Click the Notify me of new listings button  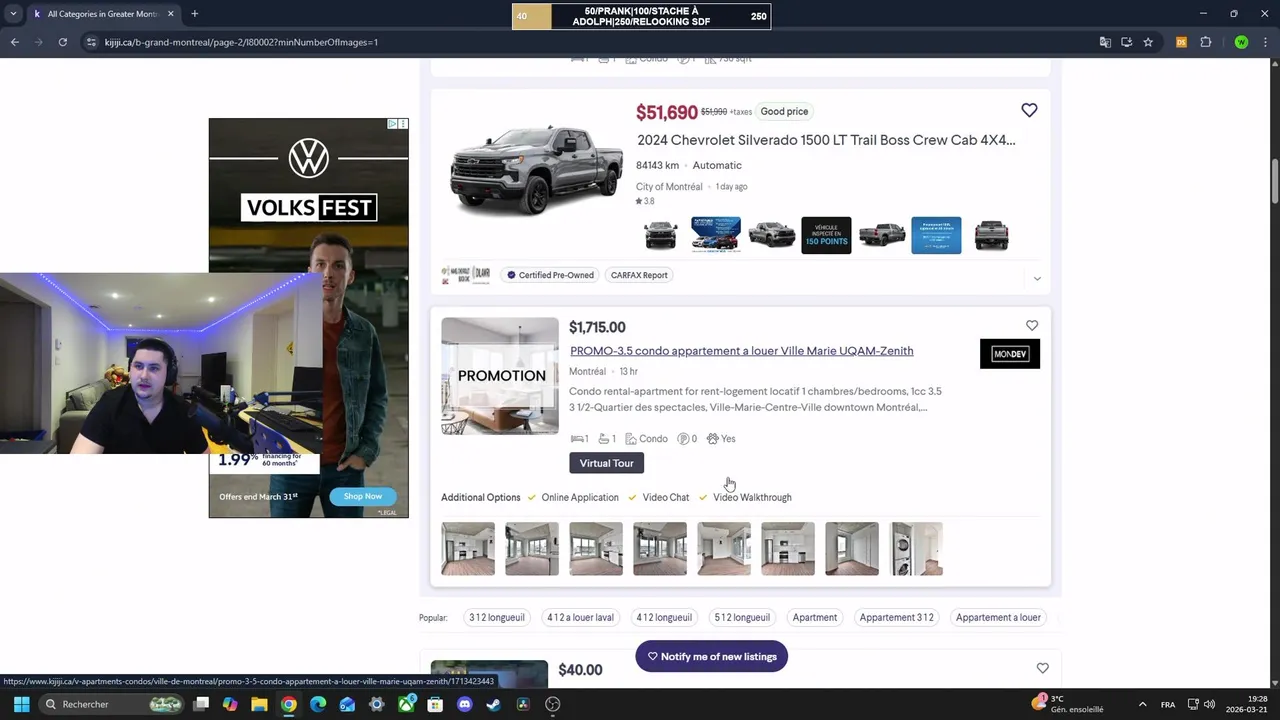(712, 657)
